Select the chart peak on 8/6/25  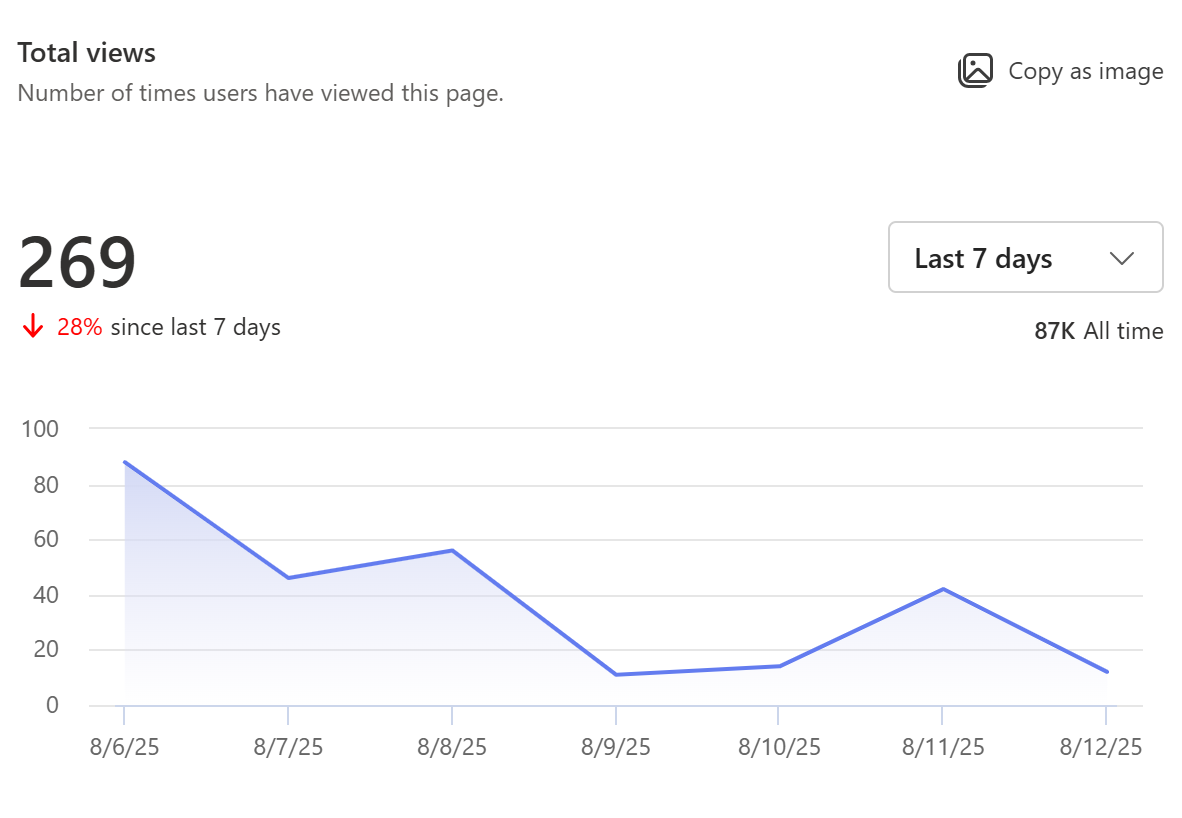[x=126, y=462]
